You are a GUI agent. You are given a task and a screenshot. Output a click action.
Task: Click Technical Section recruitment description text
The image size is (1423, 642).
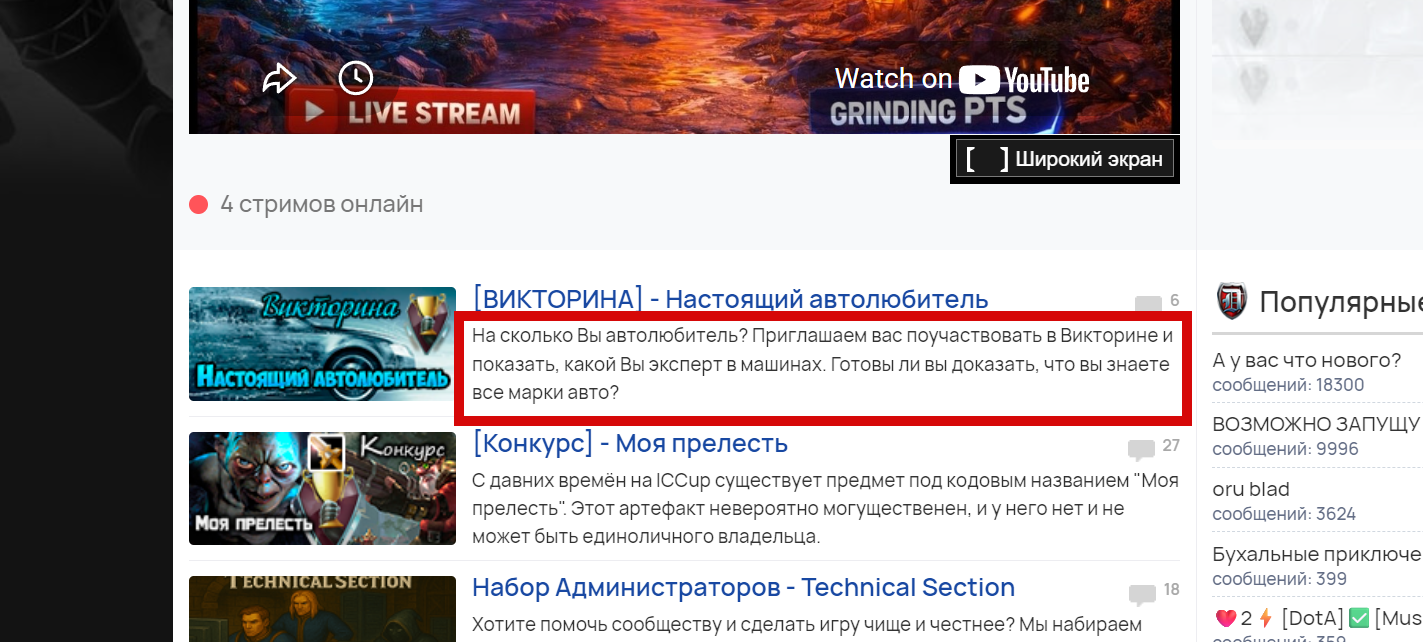(x=806, y=626)
